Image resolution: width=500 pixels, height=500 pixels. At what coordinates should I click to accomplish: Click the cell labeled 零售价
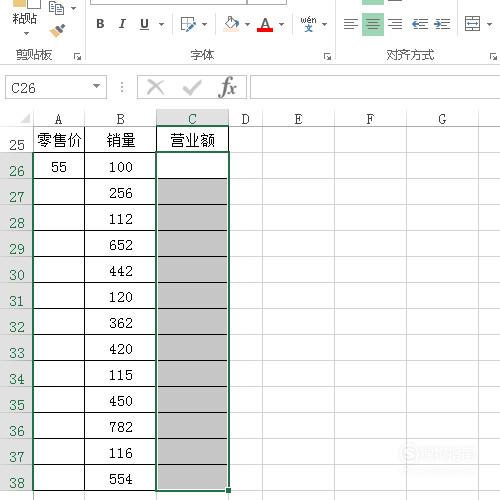point(59,140)
